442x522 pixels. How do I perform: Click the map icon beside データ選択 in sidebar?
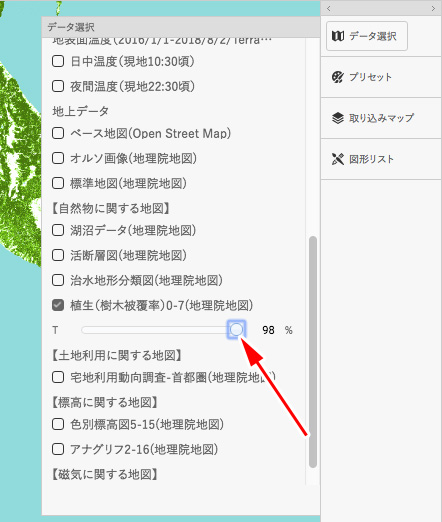[x=338, y=36]
